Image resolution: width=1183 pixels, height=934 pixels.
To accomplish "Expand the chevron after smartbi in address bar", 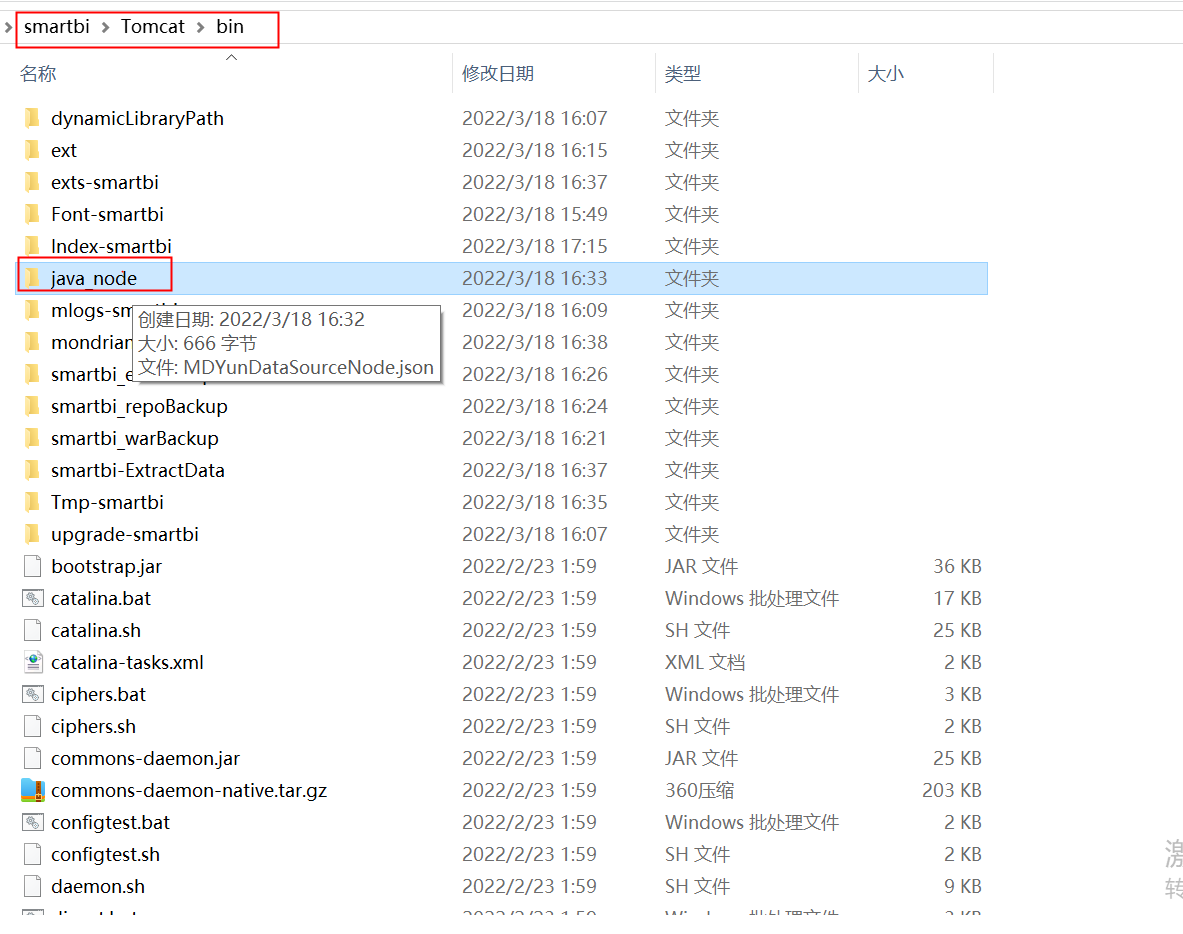I will pyautogui.click(x=105, y=27).
